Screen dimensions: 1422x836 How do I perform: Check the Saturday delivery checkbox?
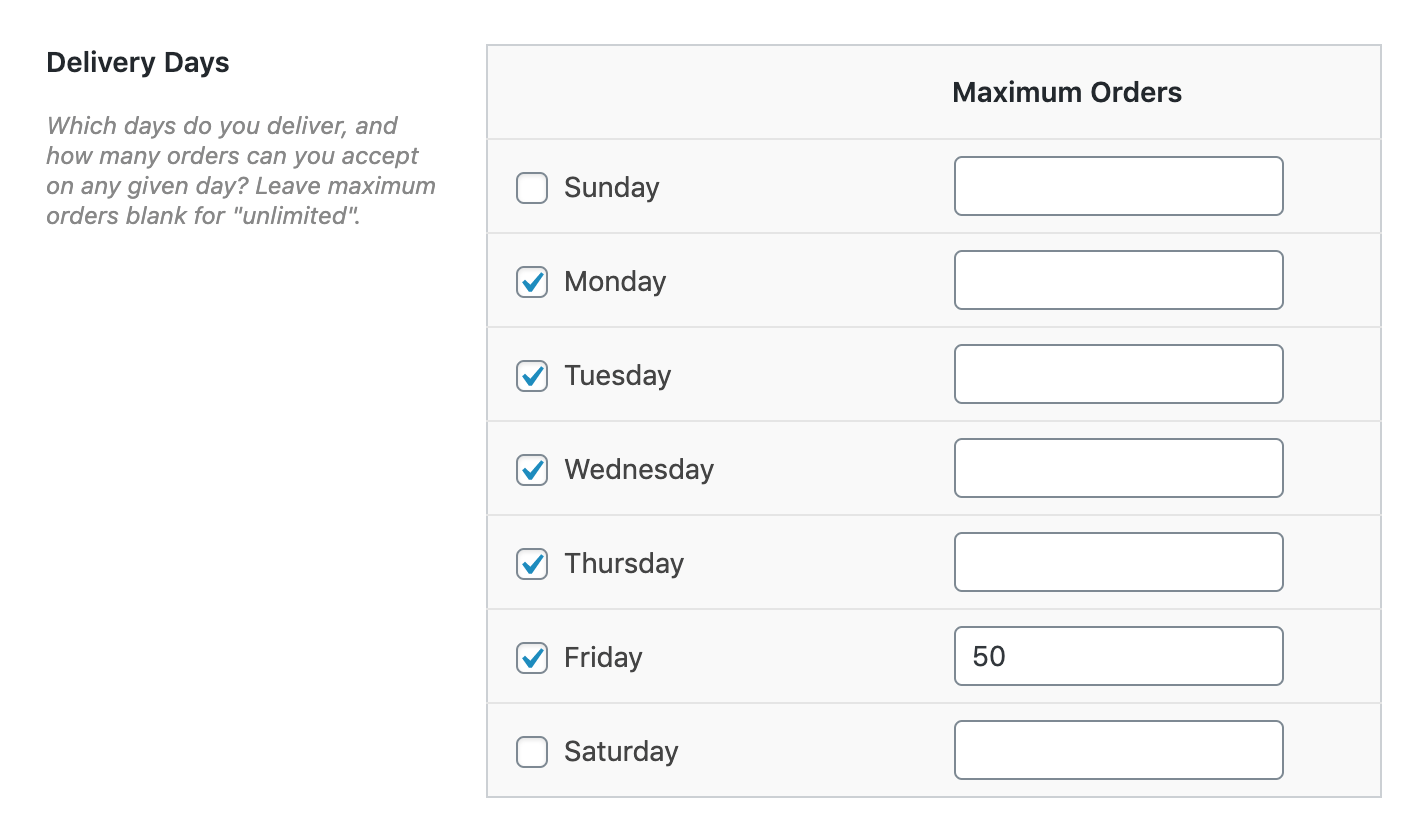point(532,752)
